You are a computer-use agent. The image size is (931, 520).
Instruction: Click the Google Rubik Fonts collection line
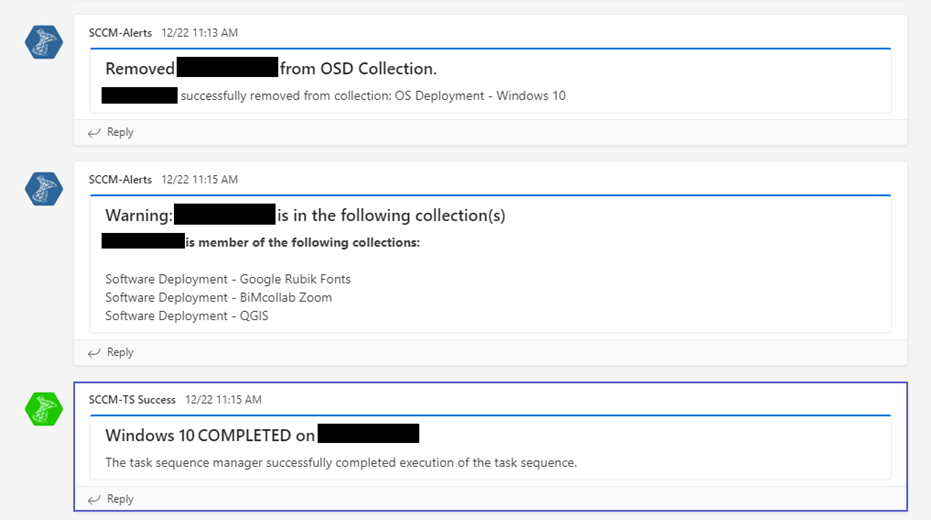228,279
